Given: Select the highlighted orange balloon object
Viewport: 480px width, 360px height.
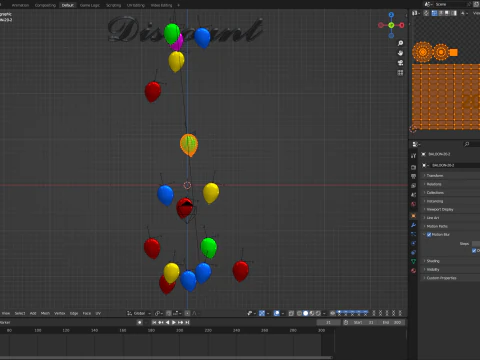Looking at the screenshot, I should [x=189, y=145].
